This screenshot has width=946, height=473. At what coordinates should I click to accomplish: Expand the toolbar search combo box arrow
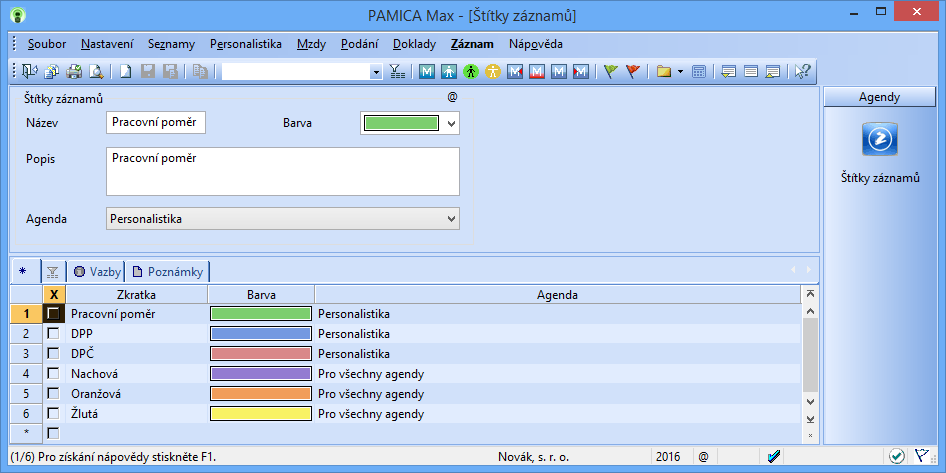click(377, 72)
